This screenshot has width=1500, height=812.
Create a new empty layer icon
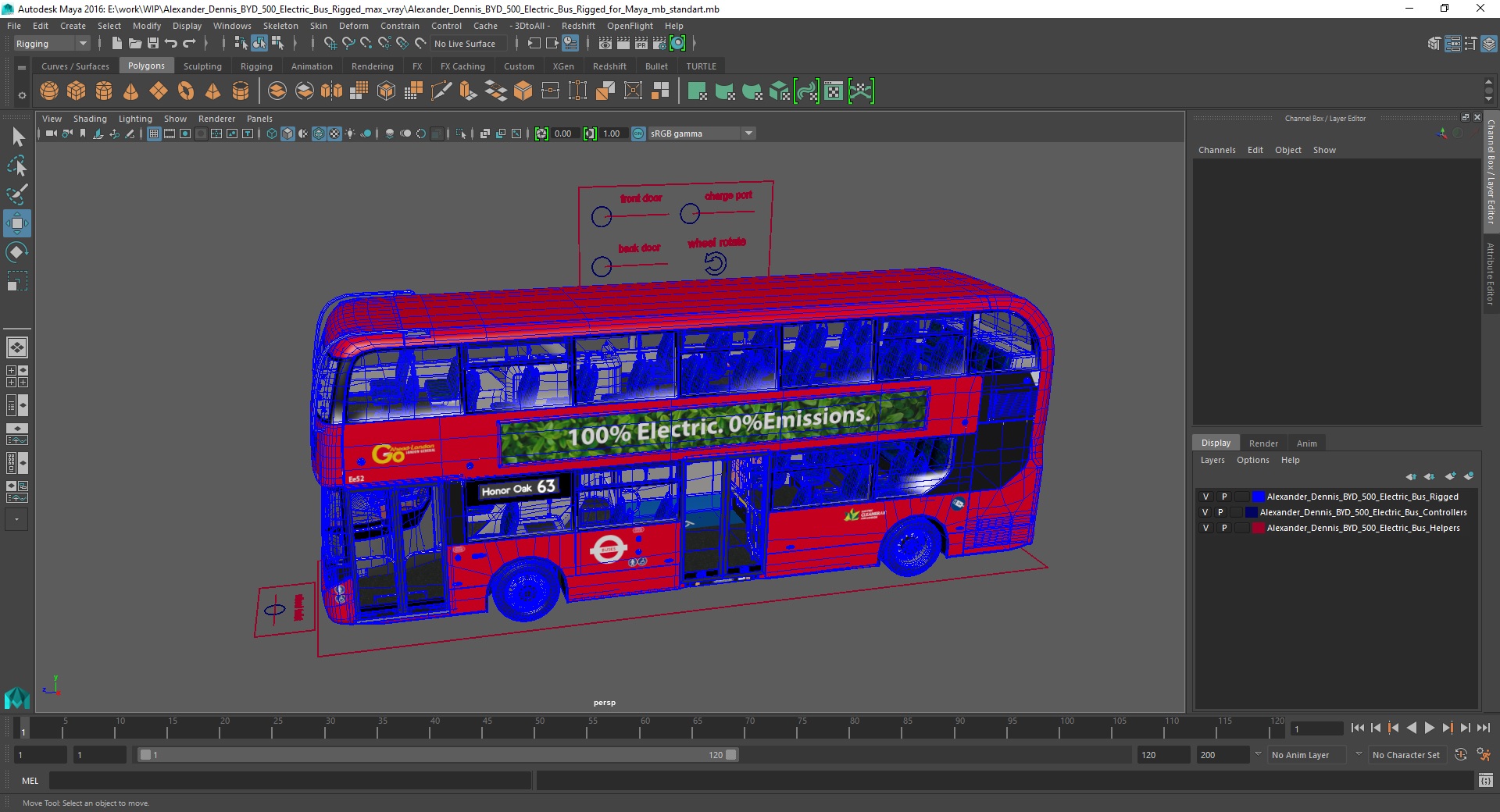(1450, 476)
